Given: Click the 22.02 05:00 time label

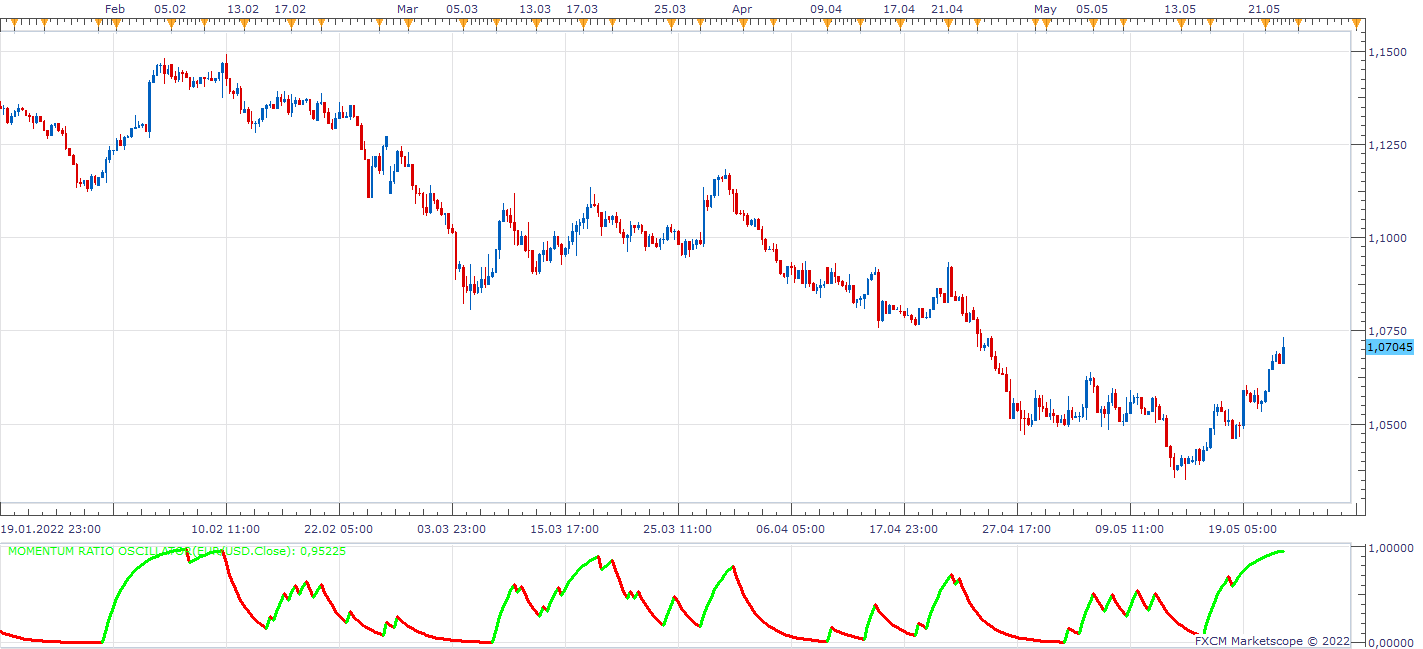Looking at the screenshot, I should pos(339,529).
